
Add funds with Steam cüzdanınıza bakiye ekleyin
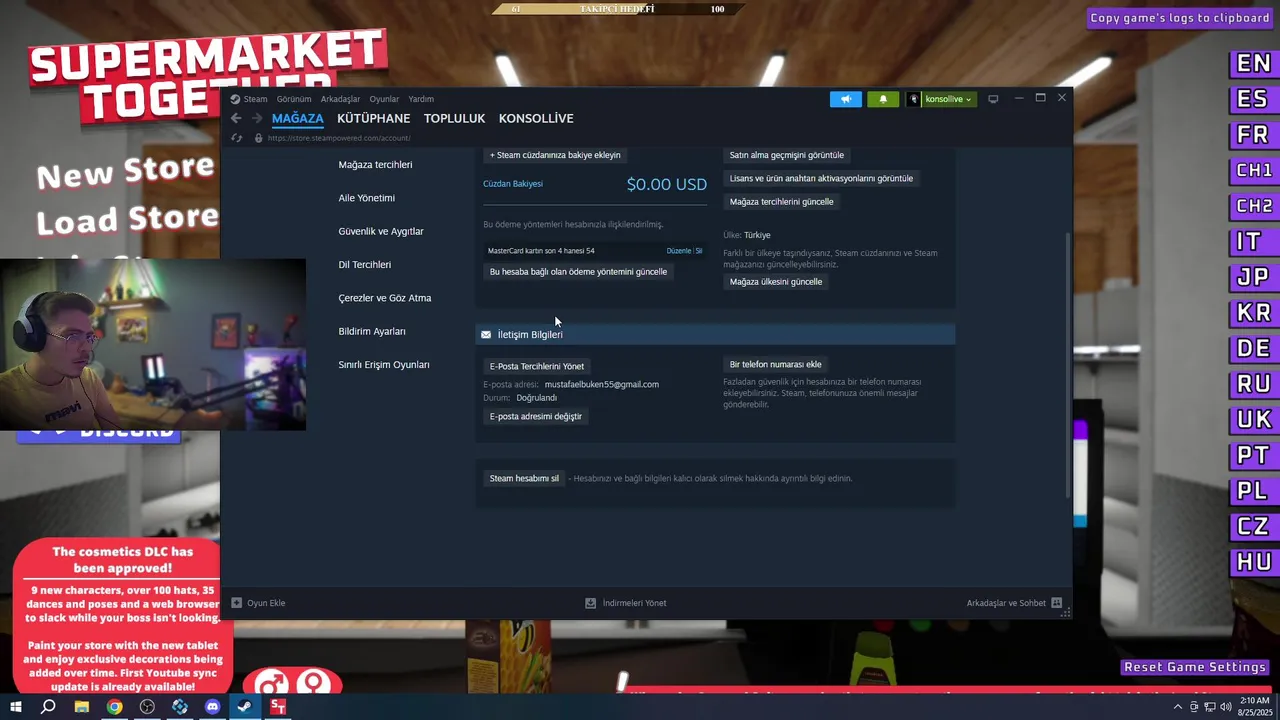(555, 155)
